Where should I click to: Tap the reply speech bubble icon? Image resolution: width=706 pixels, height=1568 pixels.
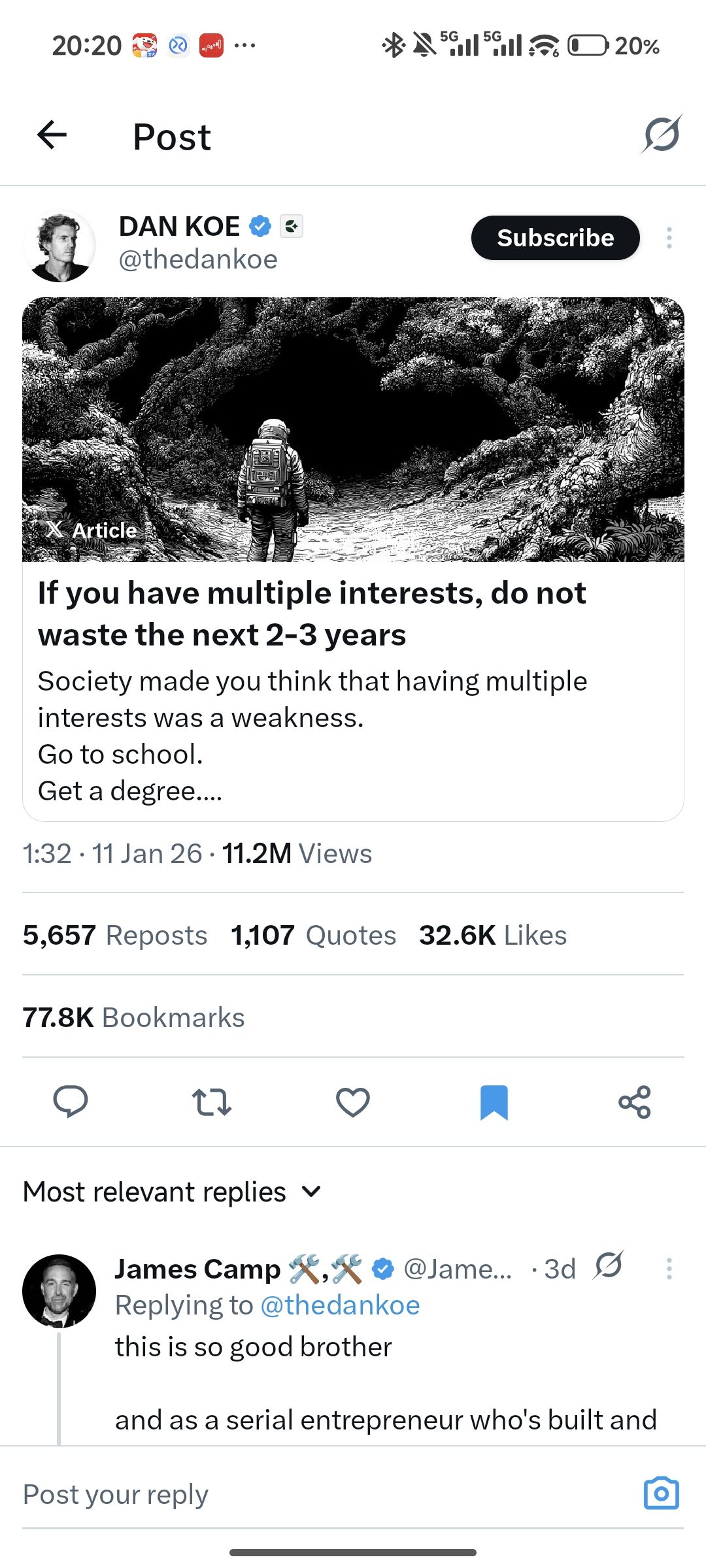71,1102
